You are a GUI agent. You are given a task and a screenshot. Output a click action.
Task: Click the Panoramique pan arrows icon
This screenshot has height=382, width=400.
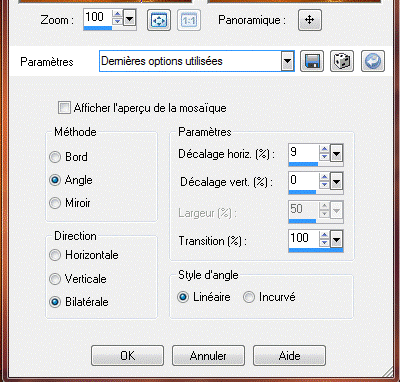coord(310,20)
